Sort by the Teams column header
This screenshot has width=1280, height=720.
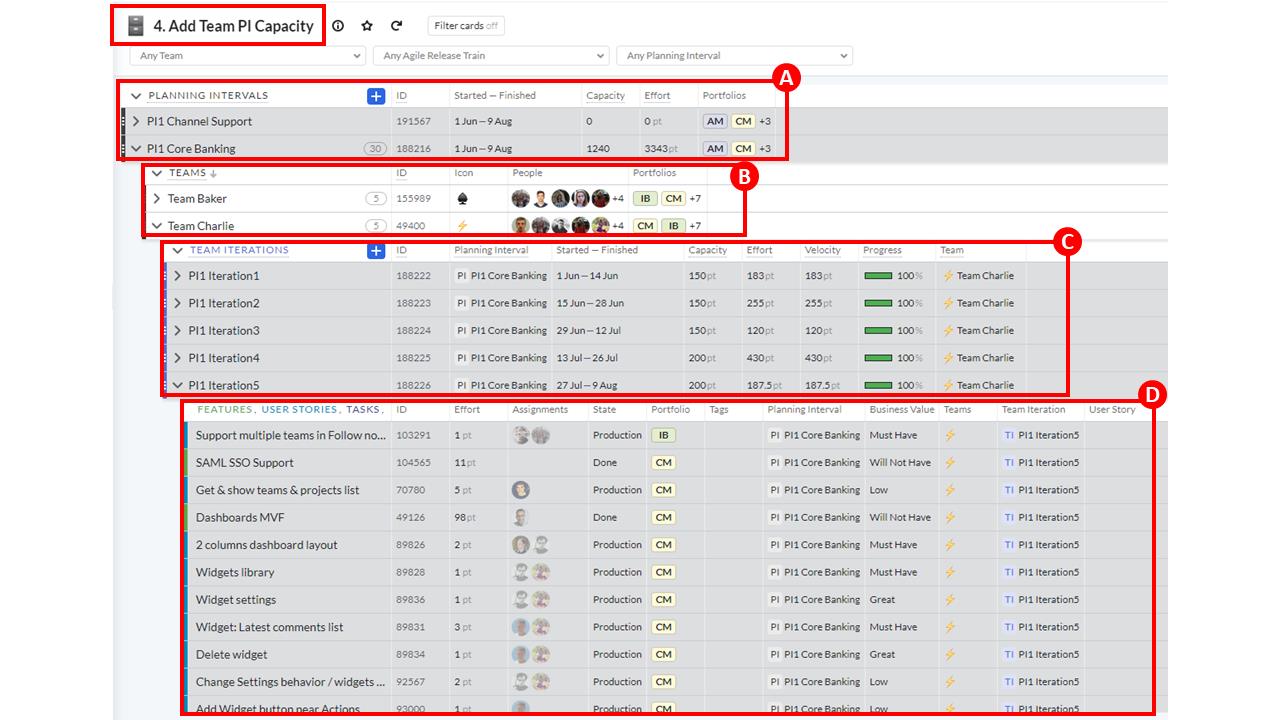click(188, 173)
